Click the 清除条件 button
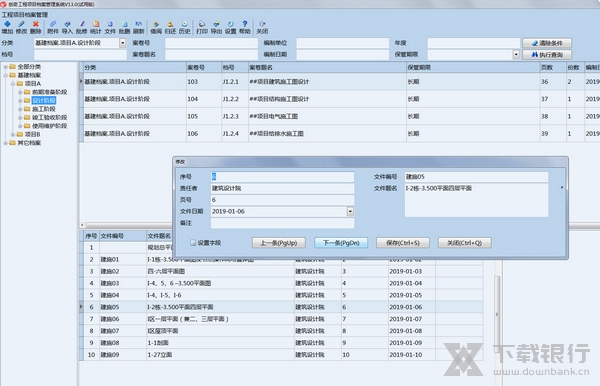The image size is (600, 386). coord(547,43)
